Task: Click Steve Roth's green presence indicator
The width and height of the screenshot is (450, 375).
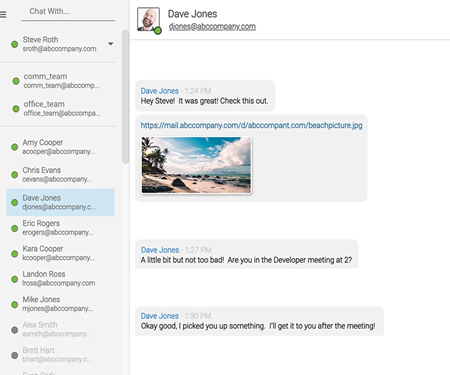Action: 14,44
